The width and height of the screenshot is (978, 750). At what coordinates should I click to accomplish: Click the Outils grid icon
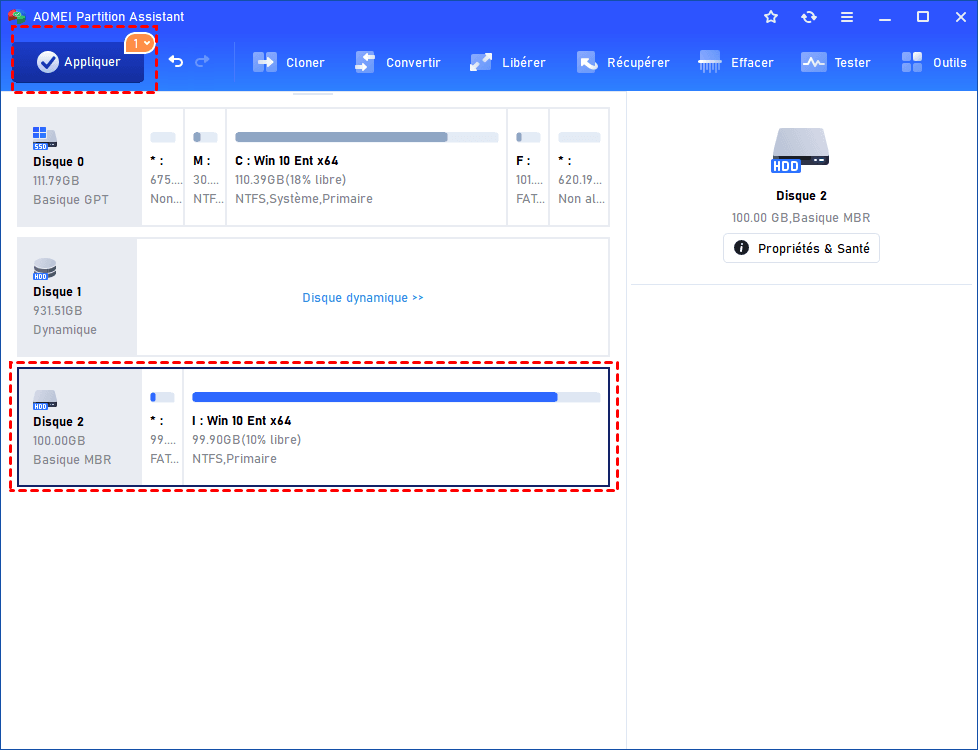click(912, 62)
